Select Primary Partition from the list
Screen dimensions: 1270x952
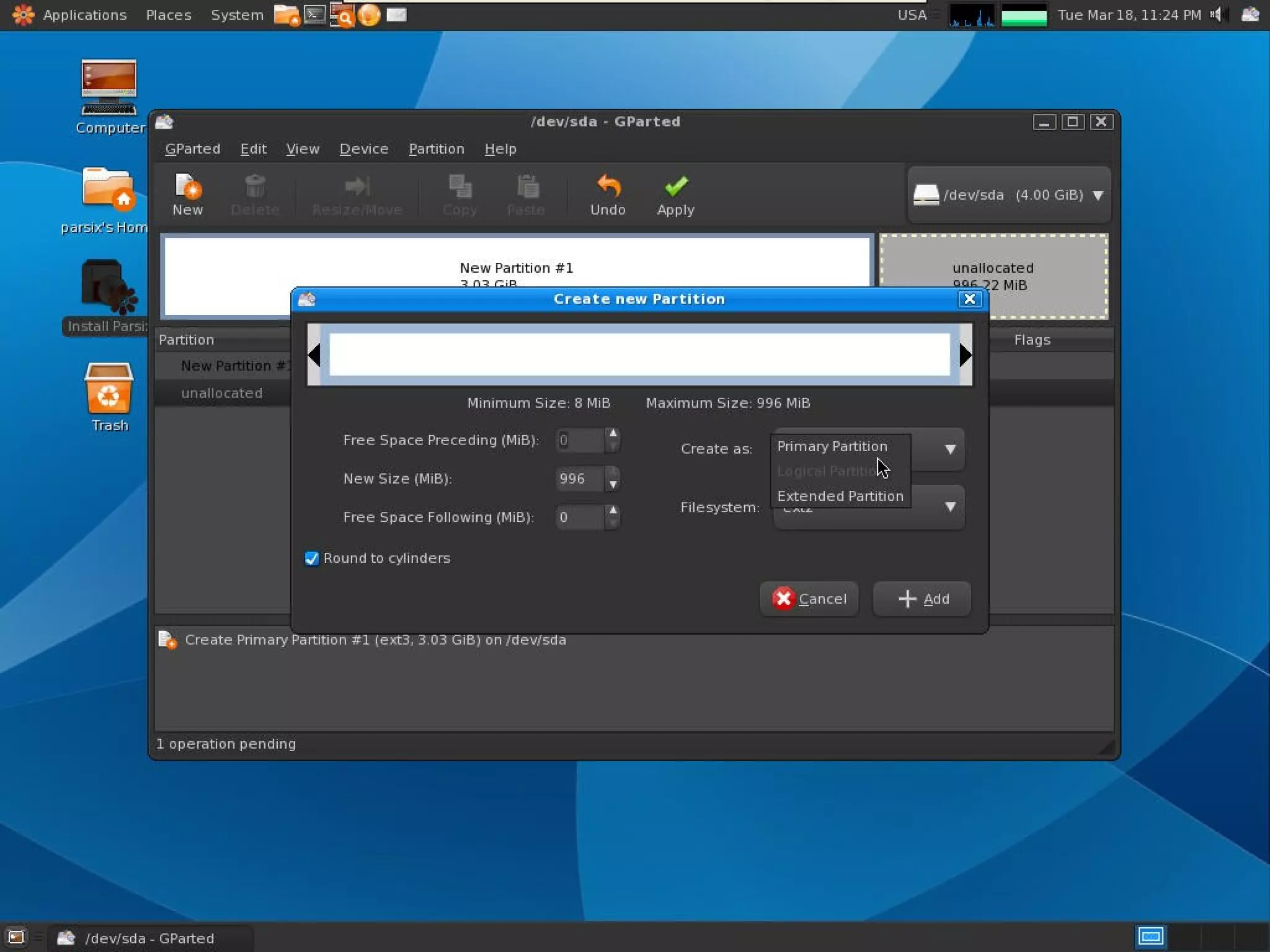pos(832,446)
